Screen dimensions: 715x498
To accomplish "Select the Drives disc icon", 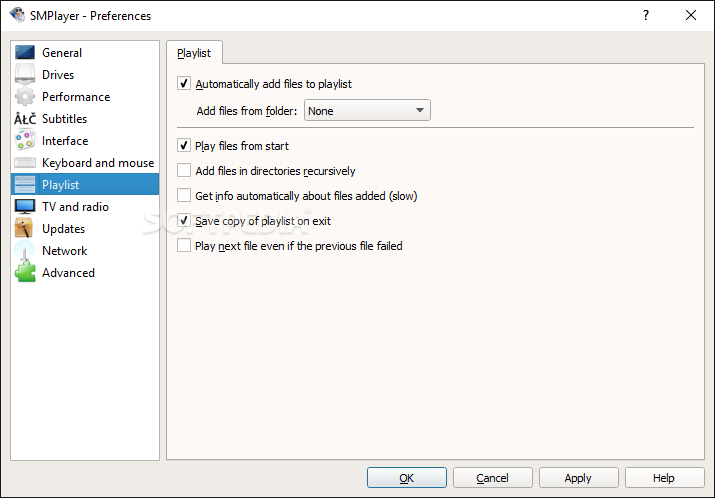I will coord(25,75).
